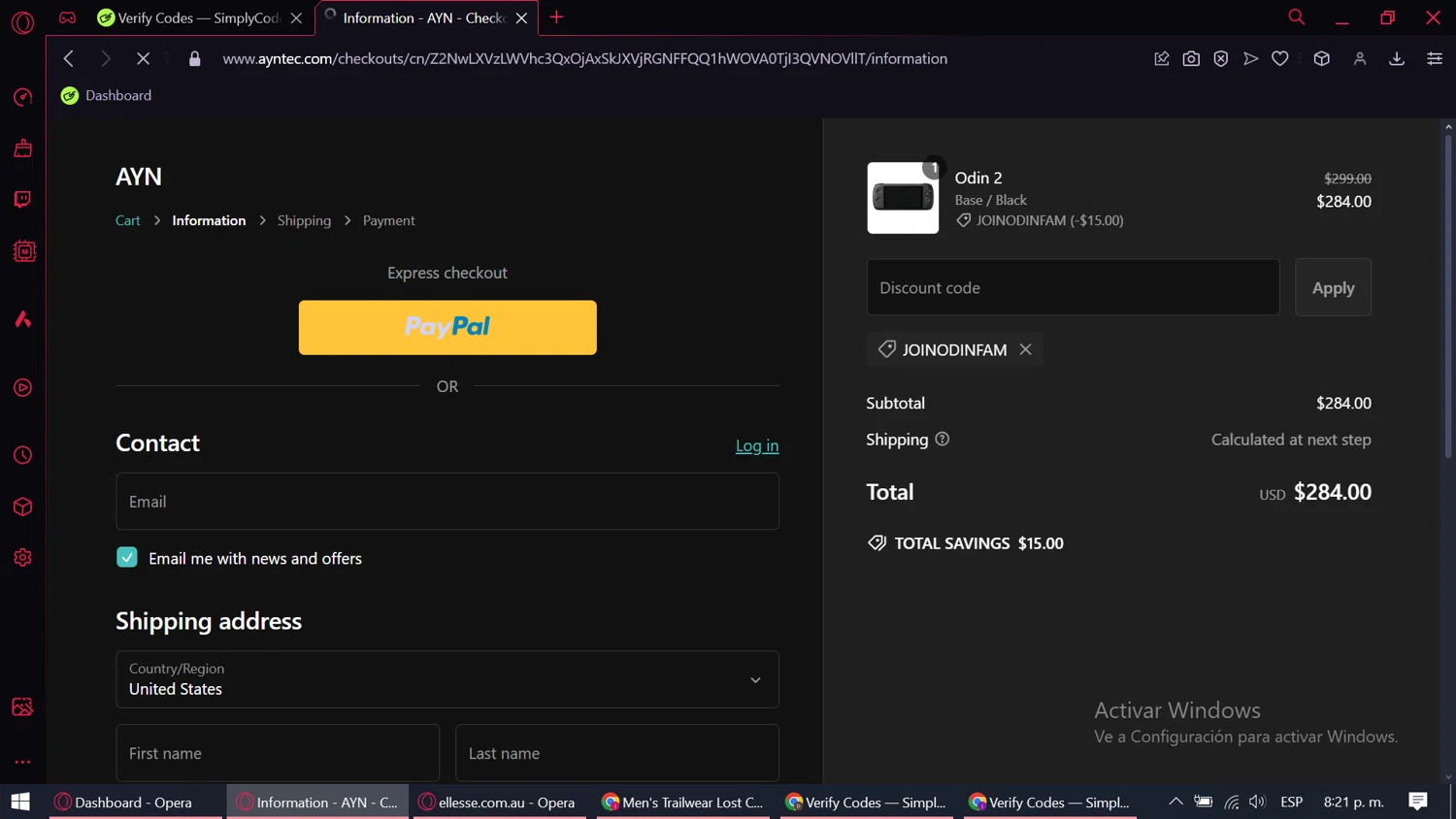Focus the First name field

278,753
